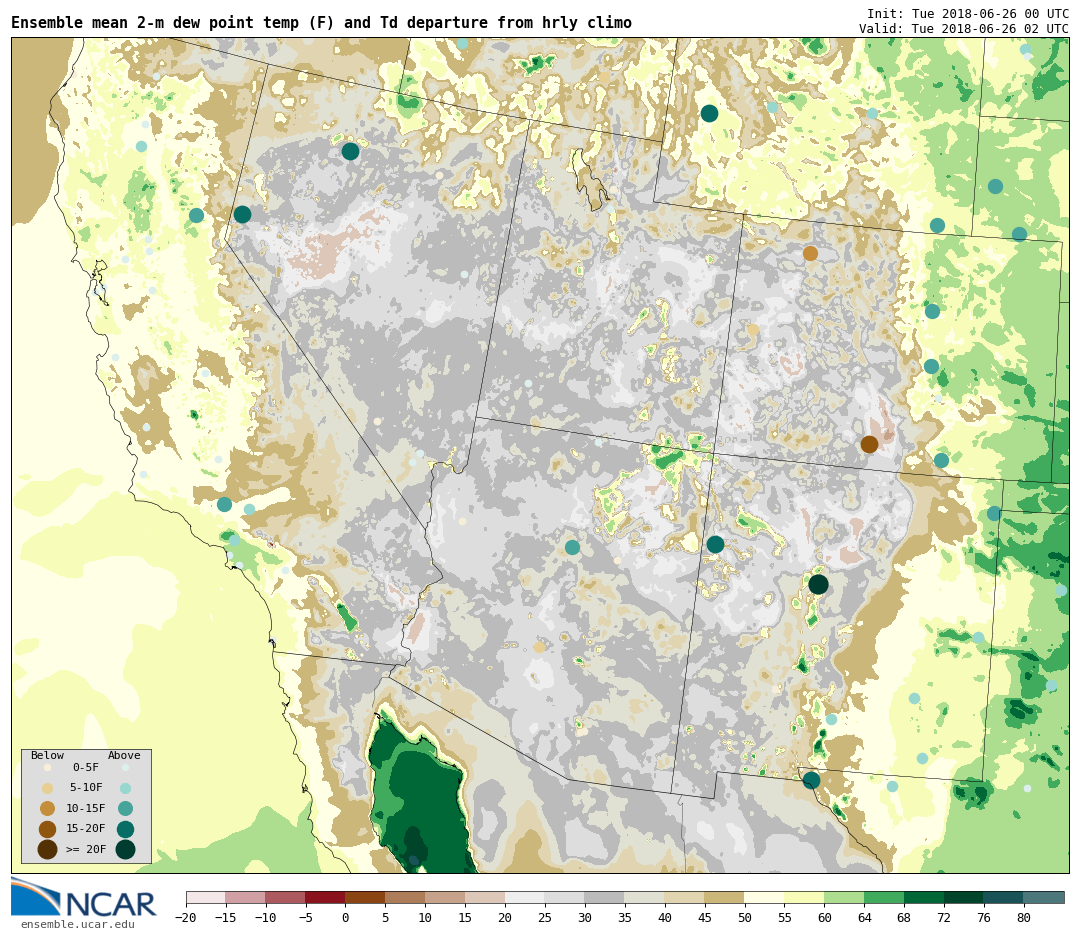
Task: Click the near-black teal station dot on the map
Action: pyautogui.click(x=818, y=585)
